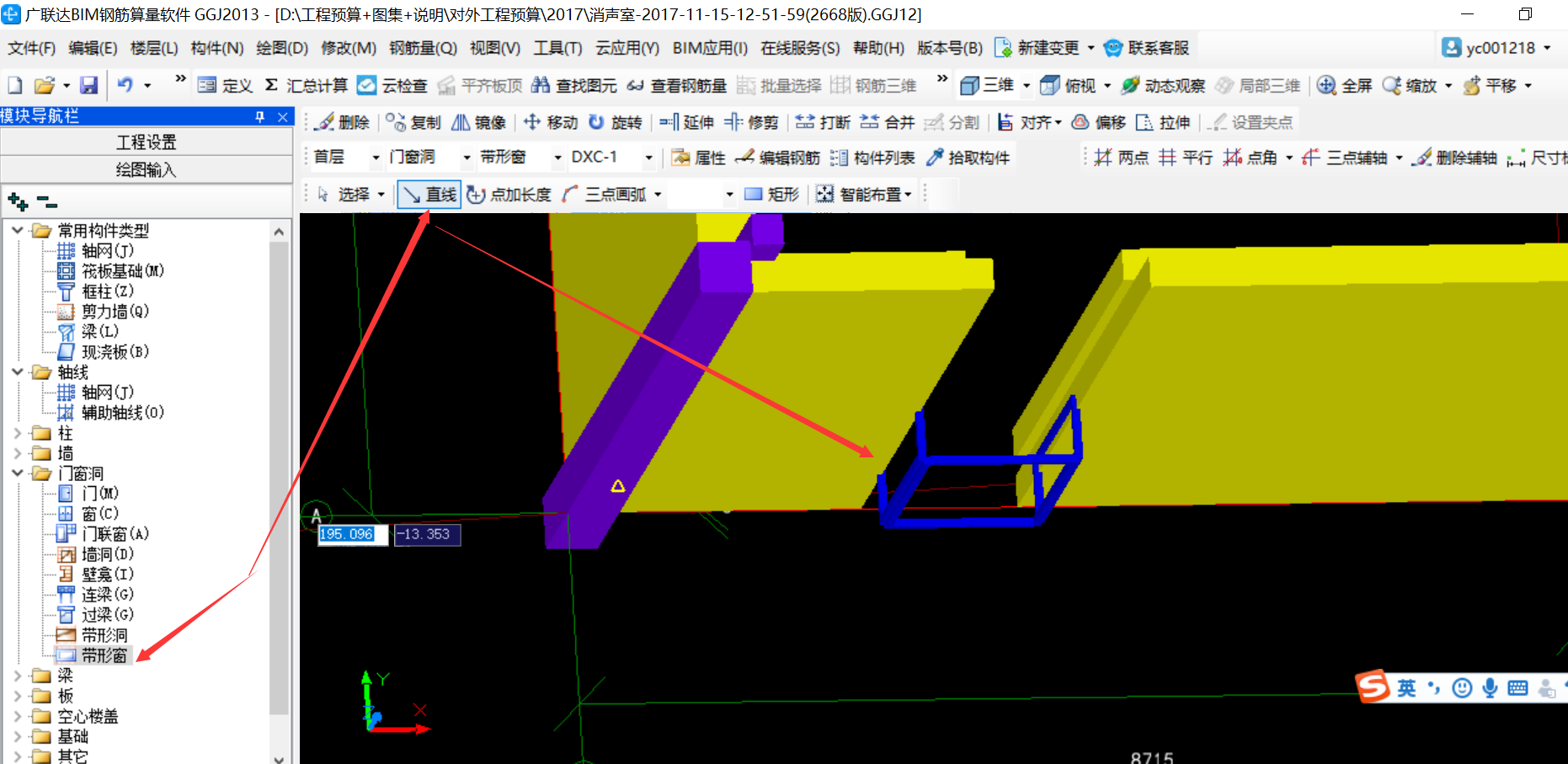
Task: Activate 拾取构件 pick component tool
Action: (968, 158)
